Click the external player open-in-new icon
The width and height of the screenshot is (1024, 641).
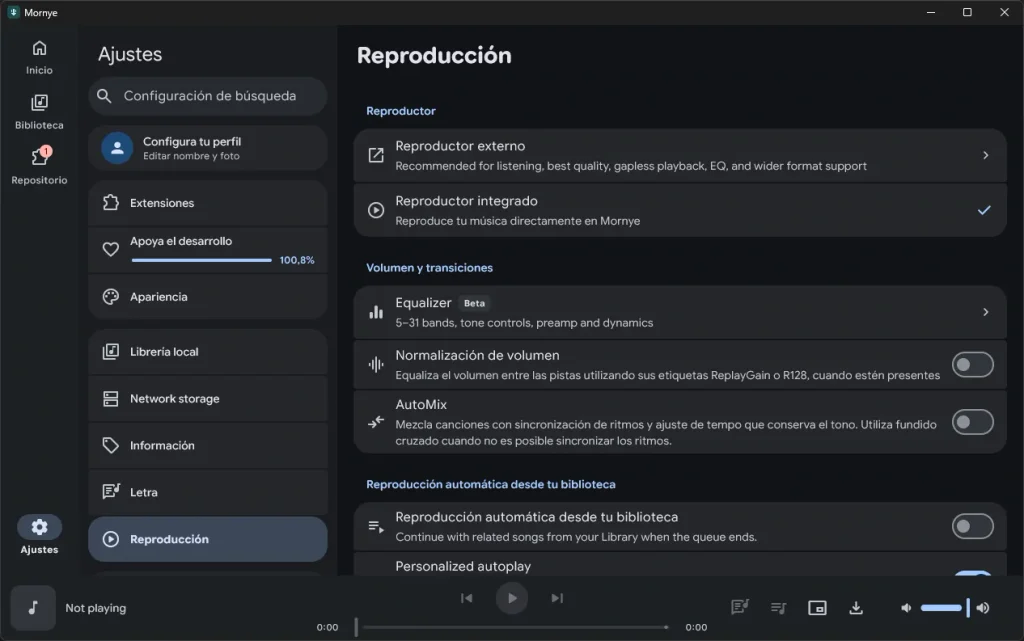(x=376, y=155)
